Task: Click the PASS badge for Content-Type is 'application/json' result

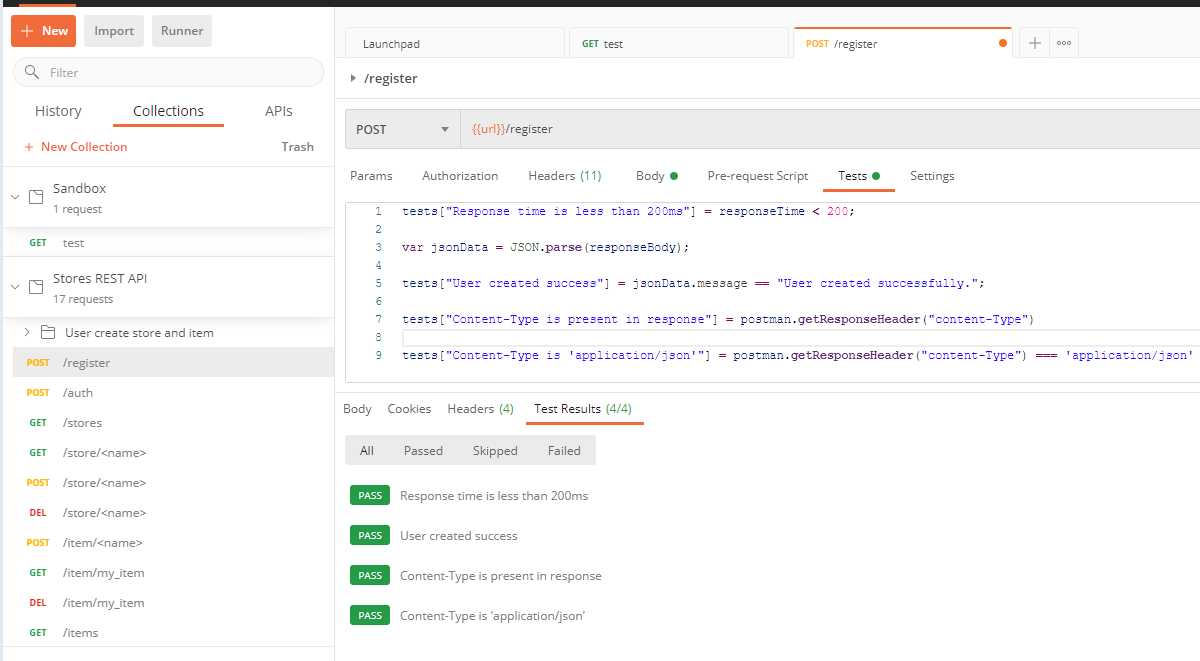Action: click(370, 616)
